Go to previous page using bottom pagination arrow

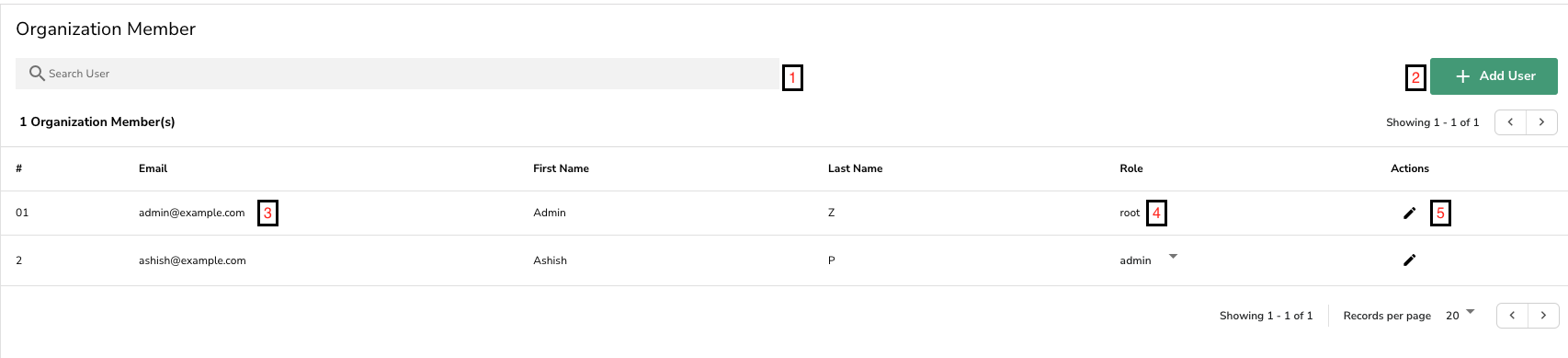coord(1512,315)
